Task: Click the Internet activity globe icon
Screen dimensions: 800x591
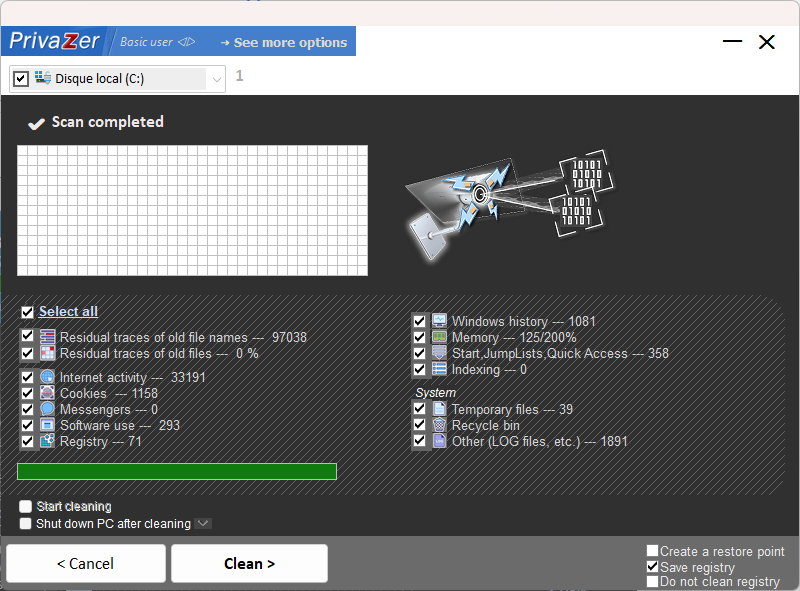Action: point(47,377)
